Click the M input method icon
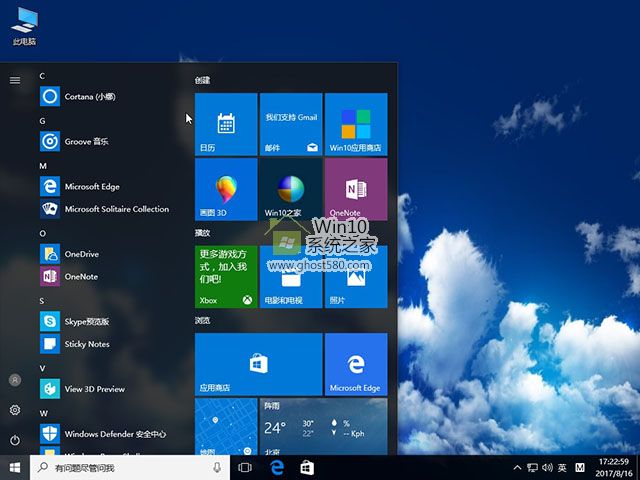 click(580, 468)
